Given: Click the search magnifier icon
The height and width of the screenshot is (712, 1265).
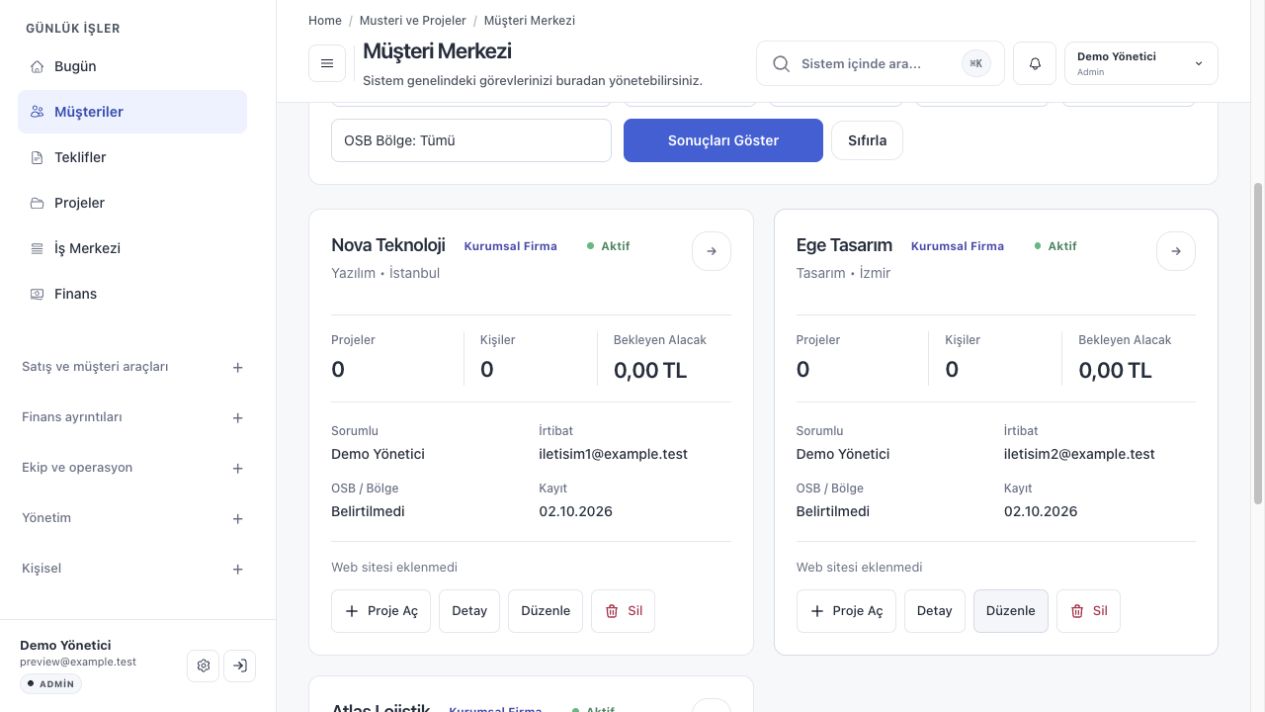Looking at the screenshot, I should point(782,64).
